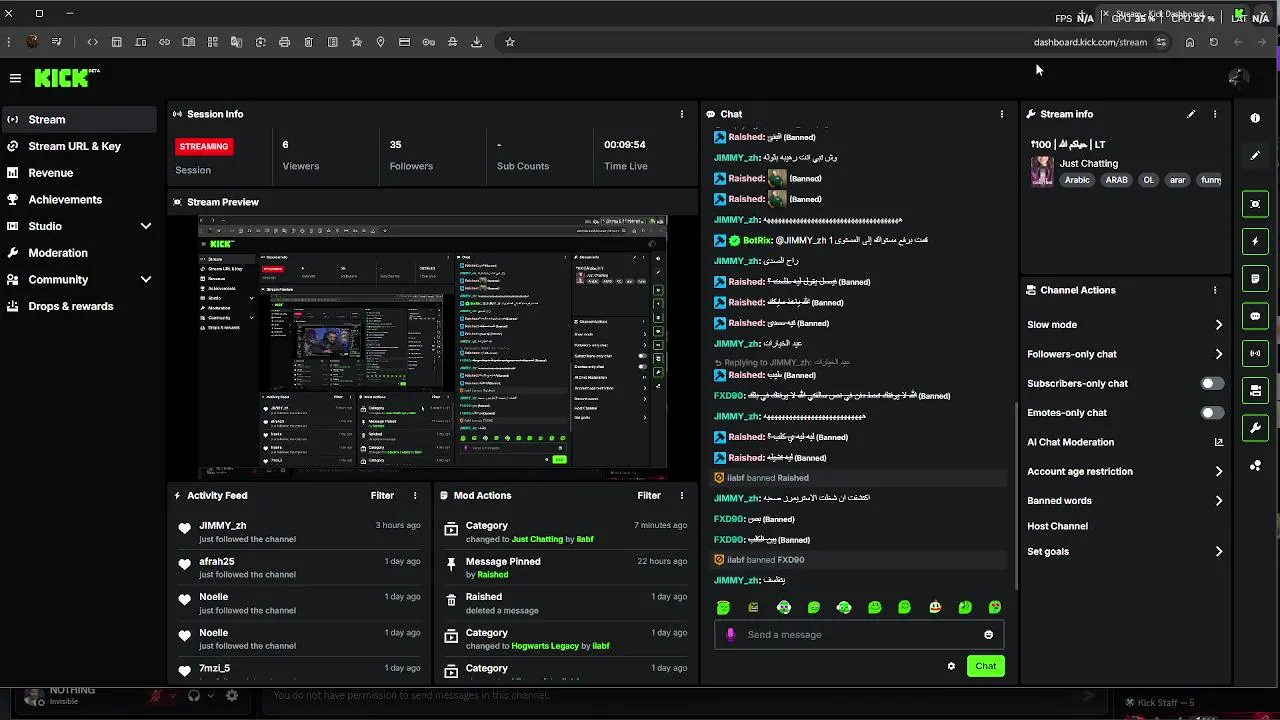The width and height of the screenshot is (1280, 720).
Task: Click the info icon in the right rail
Action: click(1255, 118)
